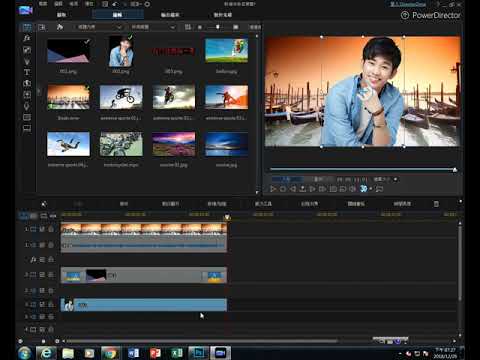Open the Transition Room
480x360 pixels.
tap(27, 83)
